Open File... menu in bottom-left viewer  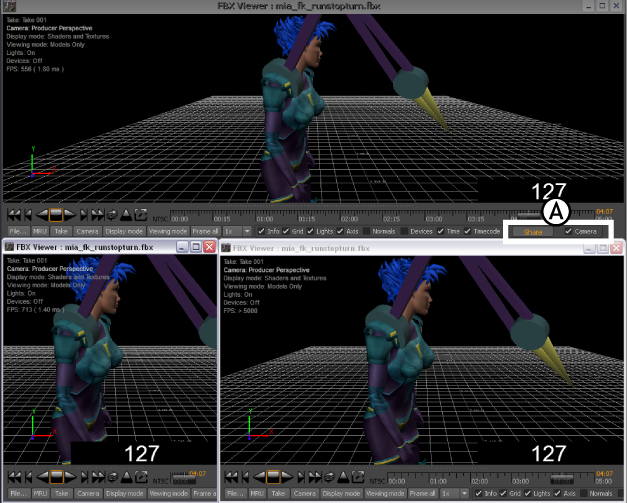(x=19, y=493)
